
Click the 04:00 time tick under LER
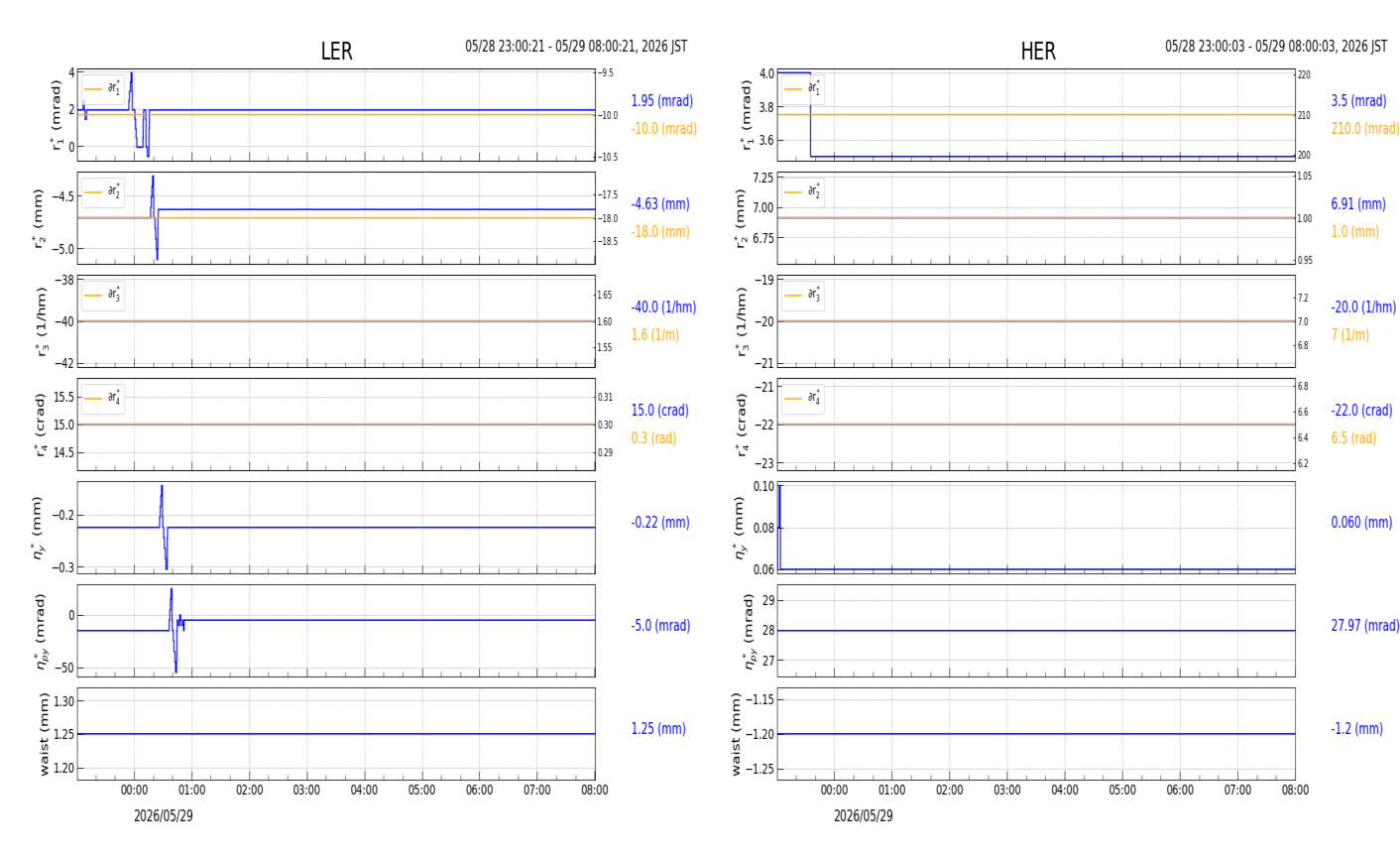pyautogui.click(x=365, y=791)
